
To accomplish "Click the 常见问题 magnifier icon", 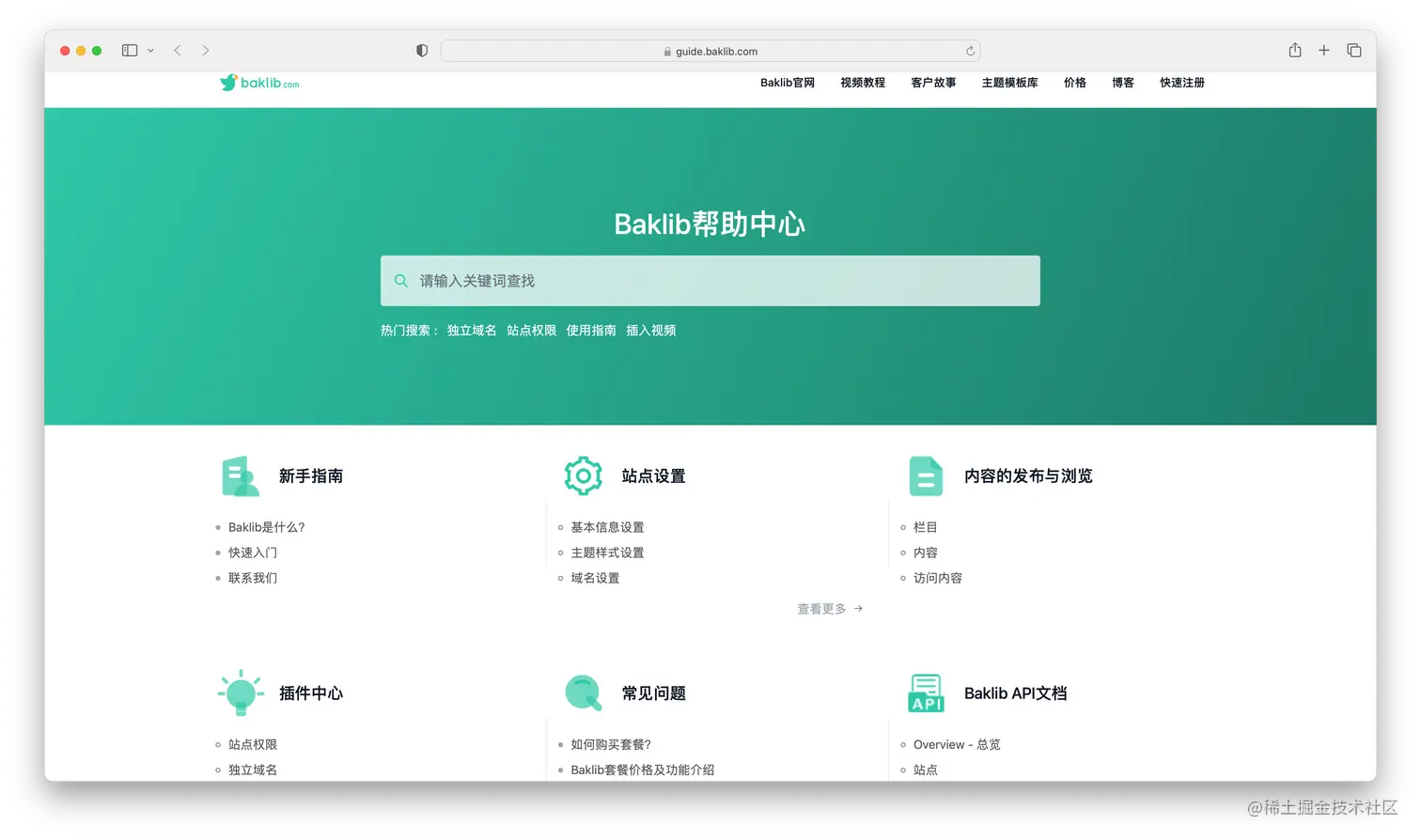I will (x=584, y=693).
